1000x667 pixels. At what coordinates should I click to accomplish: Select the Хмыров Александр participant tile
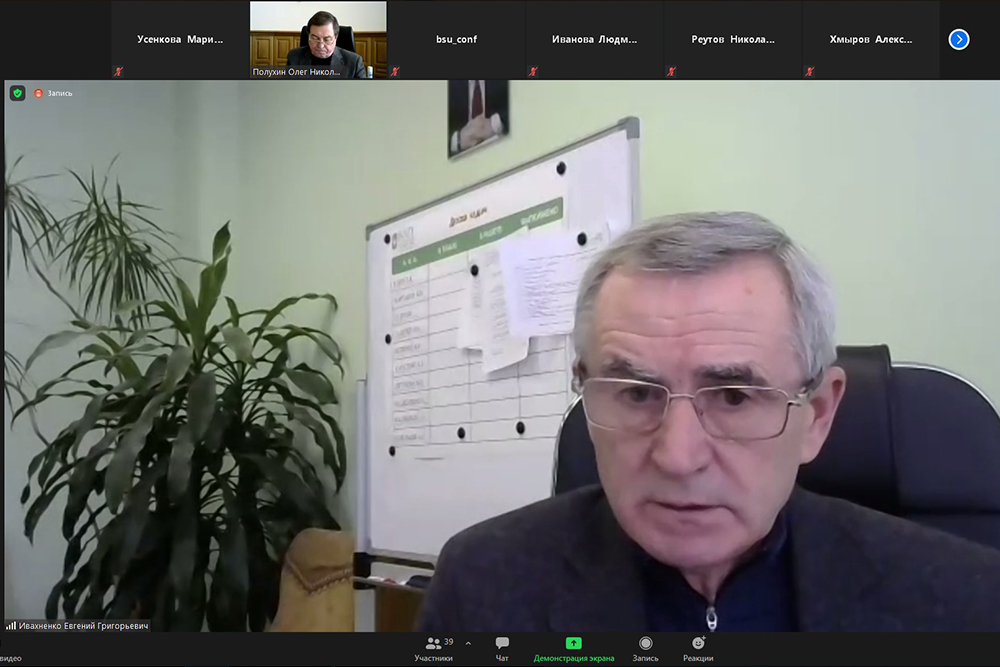pos(870,39)
